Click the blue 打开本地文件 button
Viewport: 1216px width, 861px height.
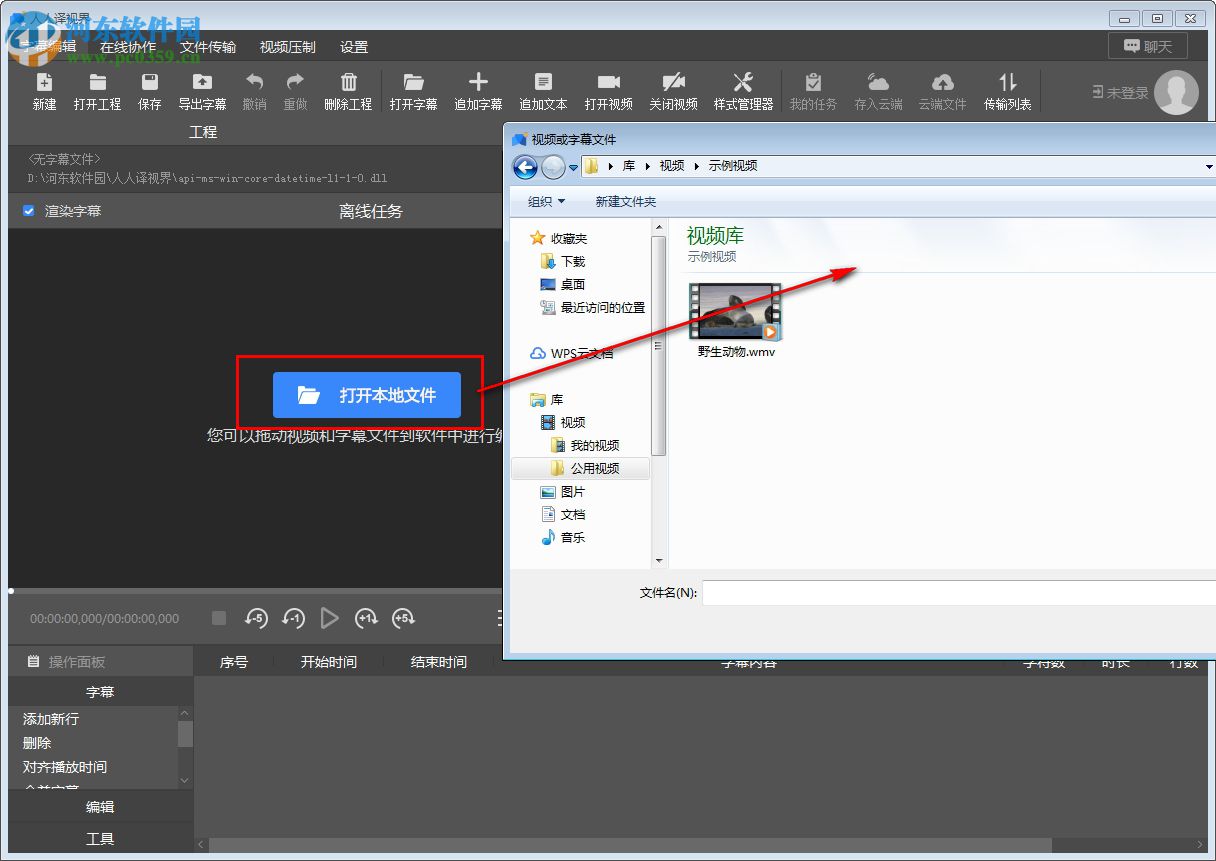click(x=367, y=395)
